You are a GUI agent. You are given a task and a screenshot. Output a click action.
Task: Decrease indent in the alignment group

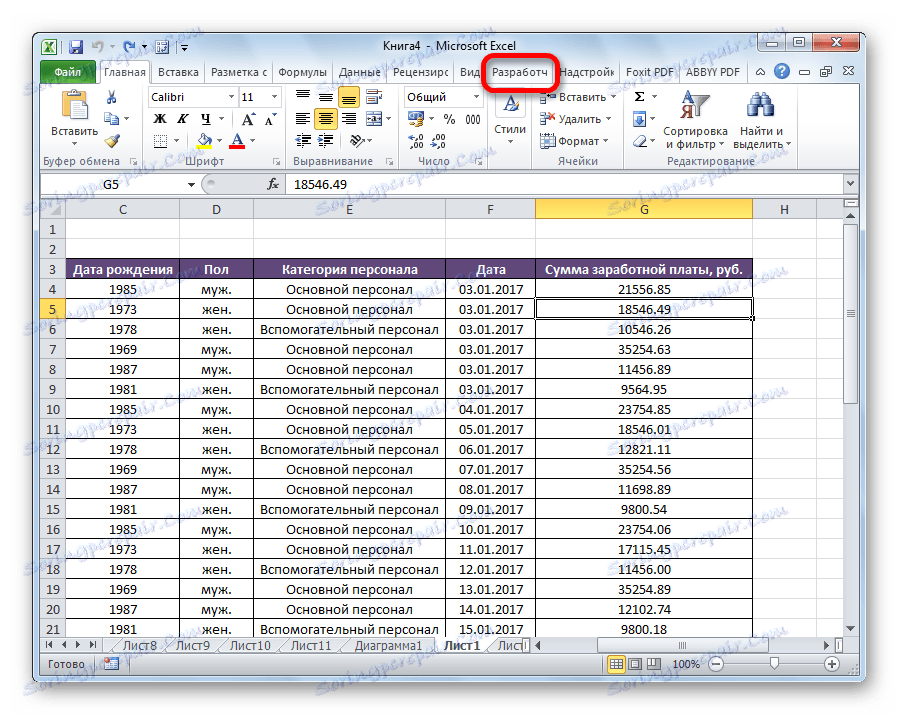tap(303, 140)
